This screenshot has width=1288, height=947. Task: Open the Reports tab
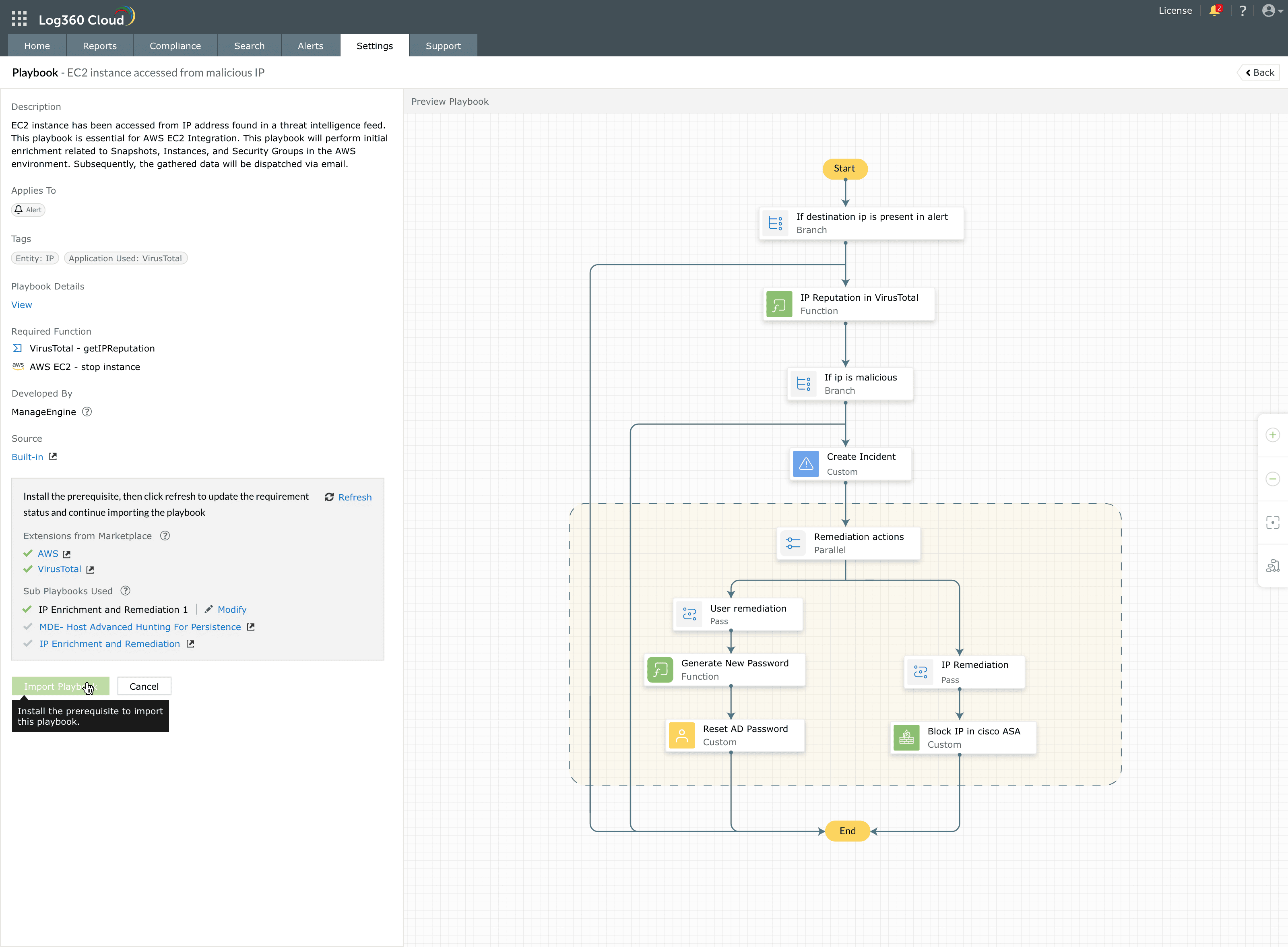pyautogui.click(x=100, y=45)
